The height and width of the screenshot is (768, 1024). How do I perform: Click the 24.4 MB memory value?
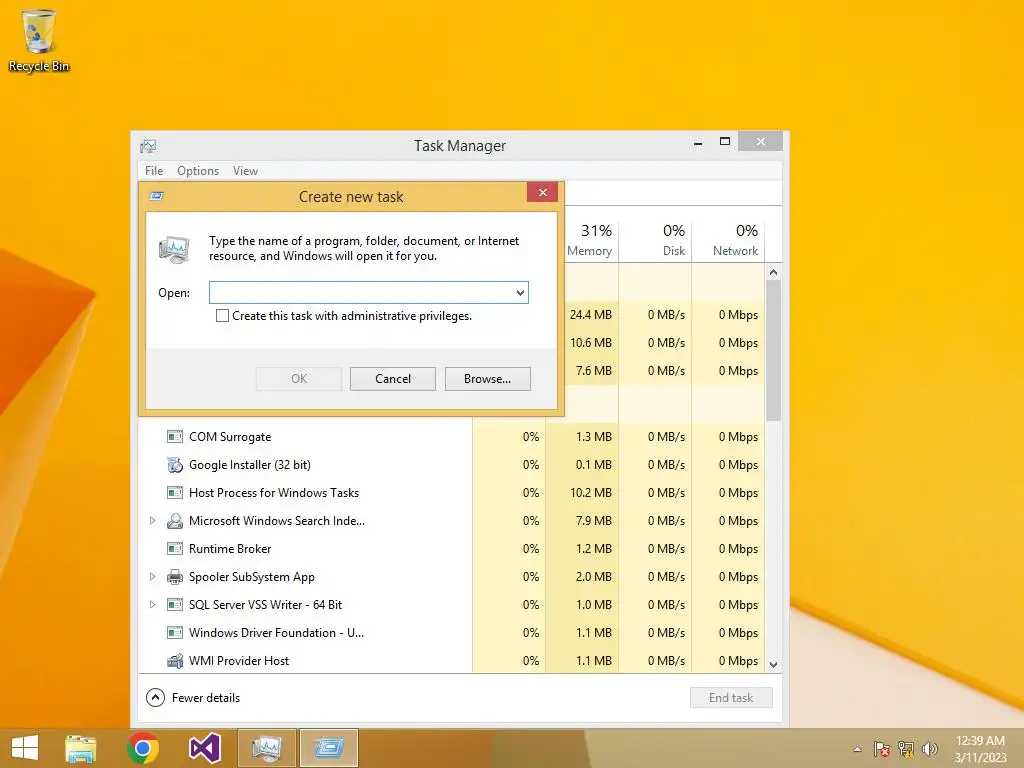(590, 315)
